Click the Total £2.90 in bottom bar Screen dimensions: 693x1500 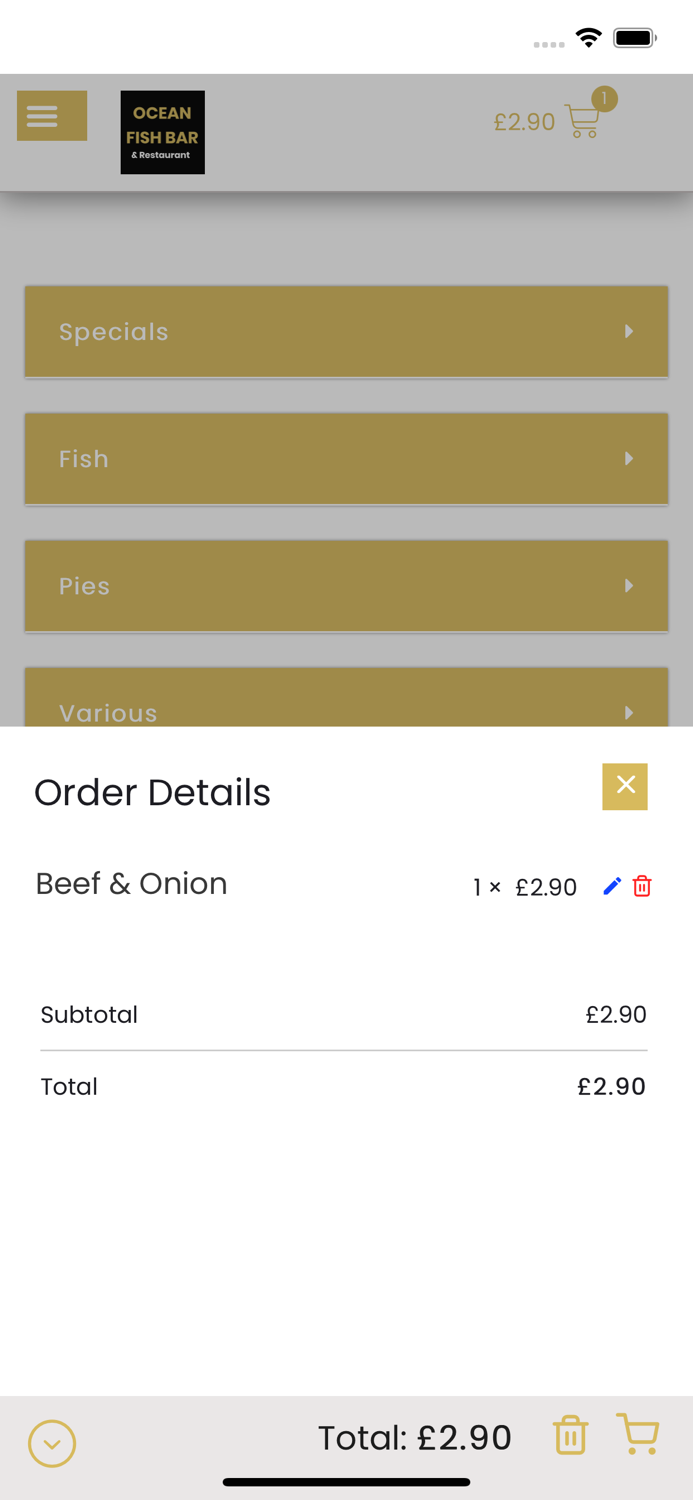point(414,1437)
